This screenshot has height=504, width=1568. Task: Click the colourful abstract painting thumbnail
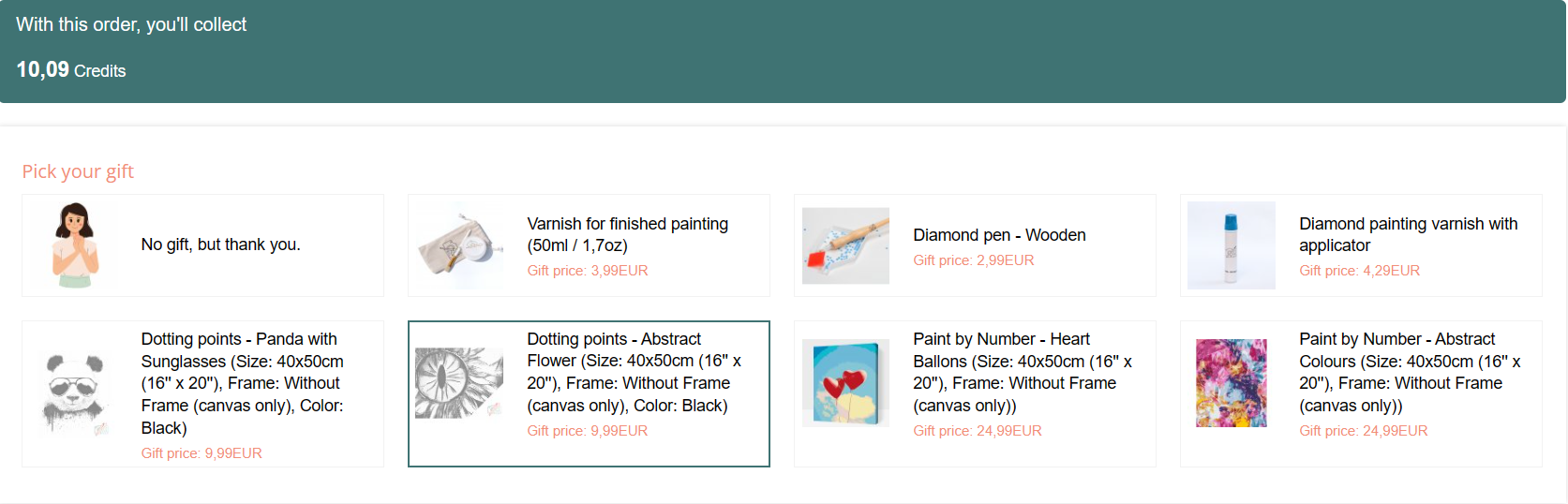click(1231, 383)
